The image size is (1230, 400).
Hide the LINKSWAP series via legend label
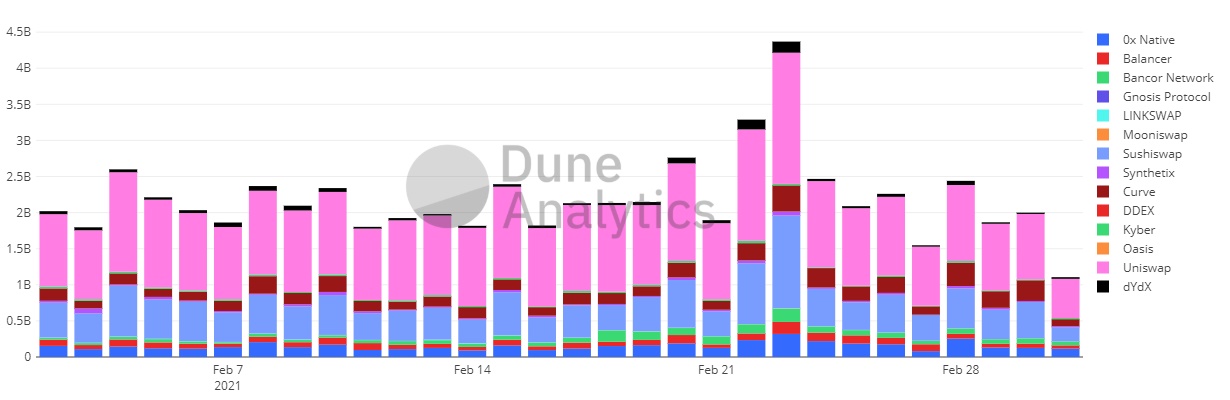pos(1154,116)
